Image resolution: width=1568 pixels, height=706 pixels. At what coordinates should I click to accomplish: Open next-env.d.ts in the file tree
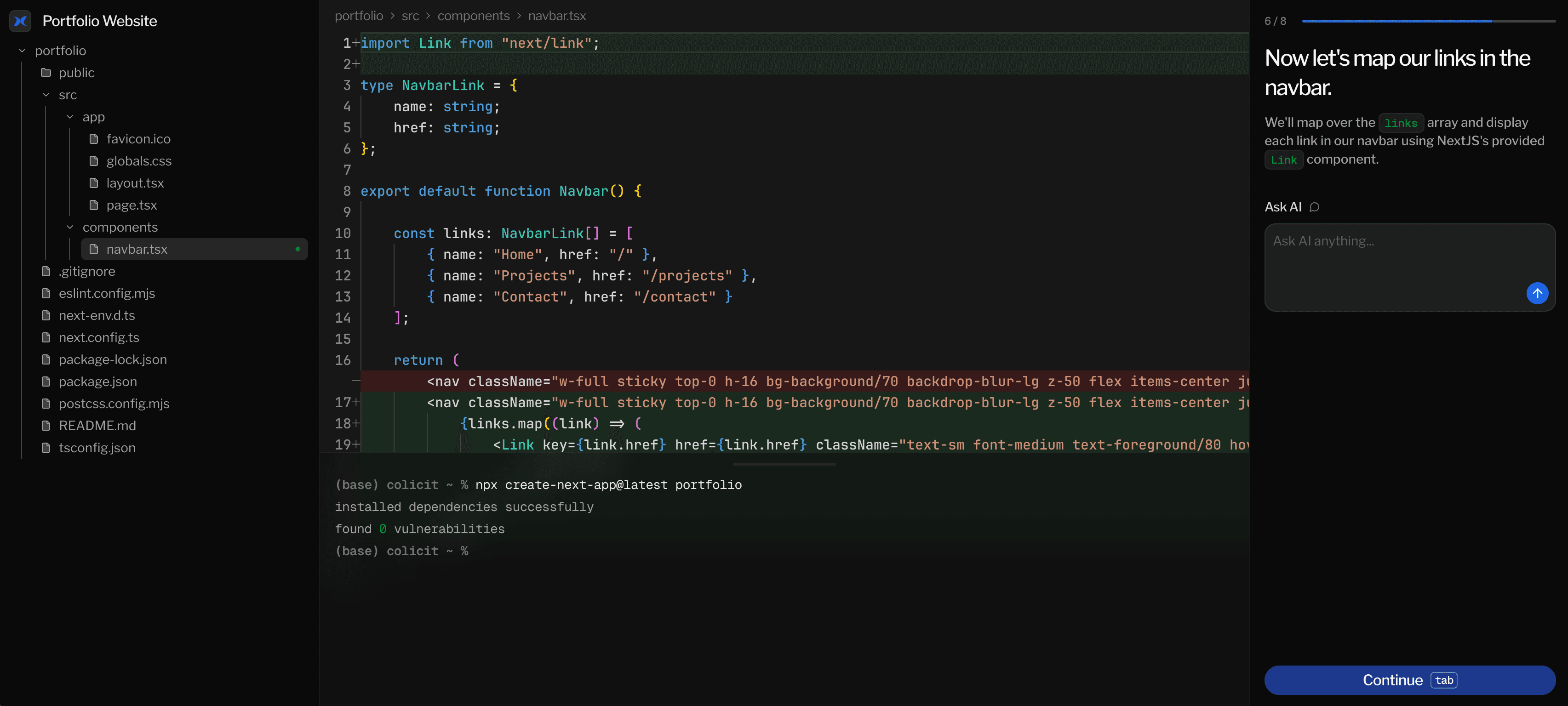point(97,315)
